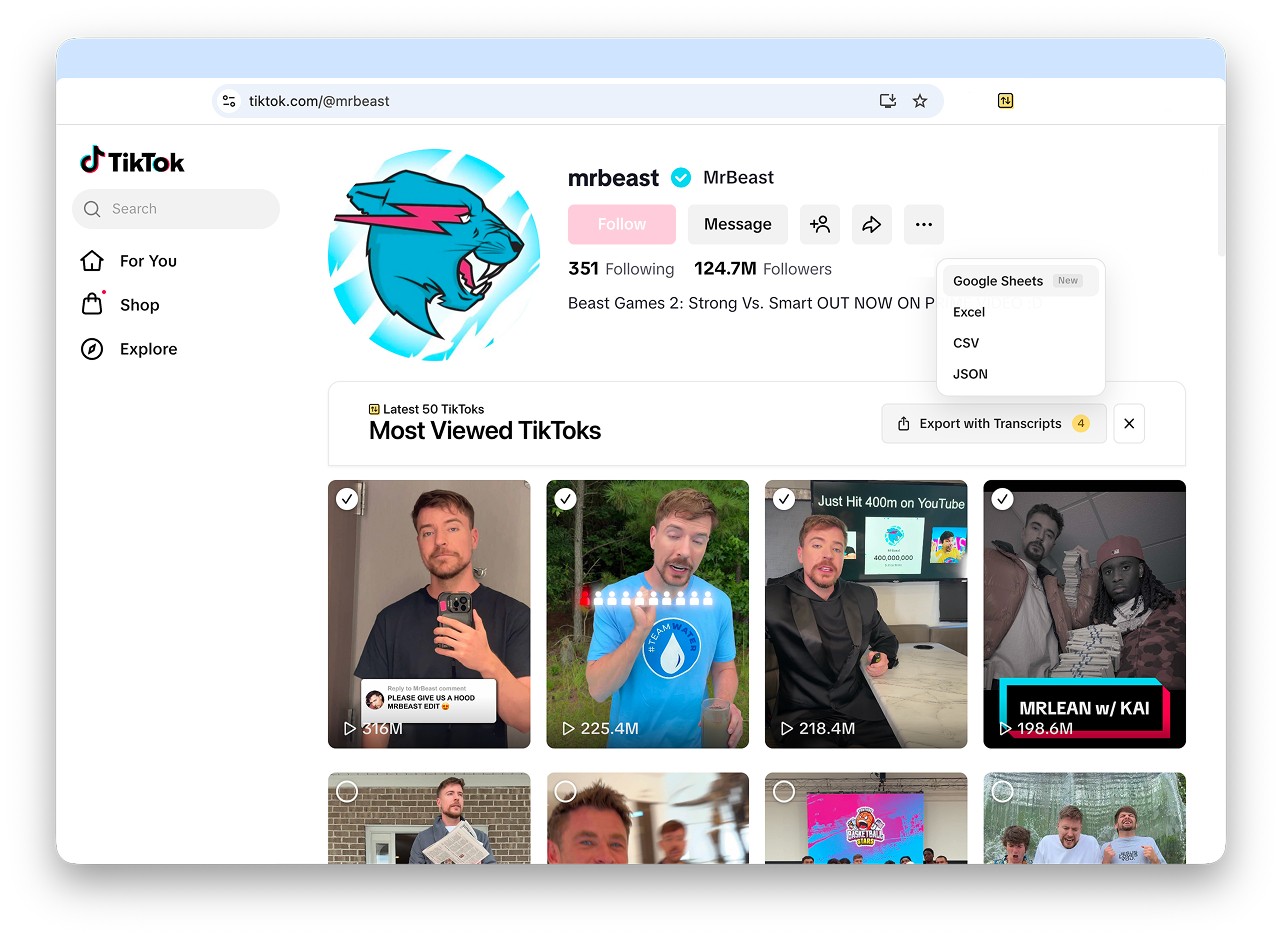Choose Google Sheets export option

1021,281
